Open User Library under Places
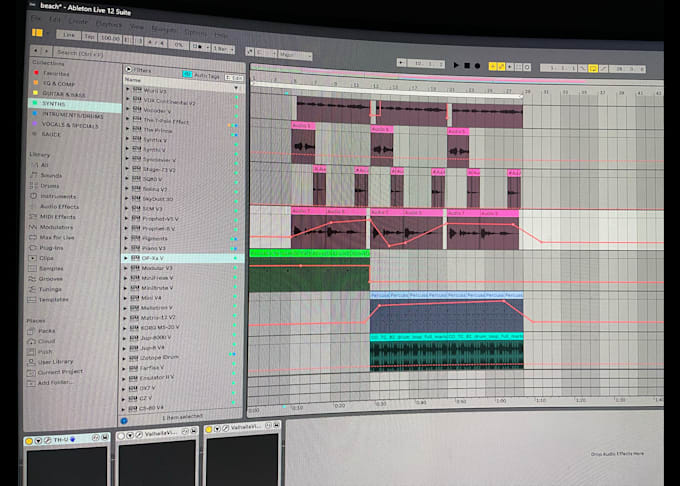Viewport: 680px width, 486px height. point(56,362)
